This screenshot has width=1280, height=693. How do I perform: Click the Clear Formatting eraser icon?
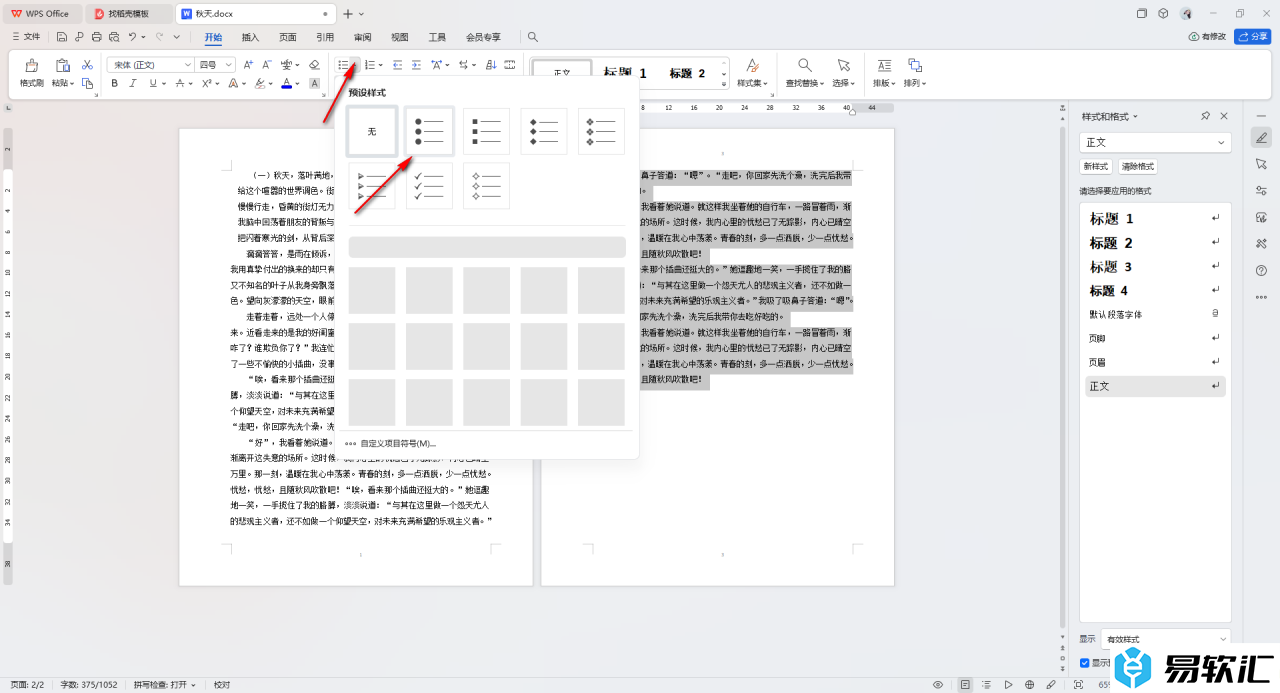[314, 64]
